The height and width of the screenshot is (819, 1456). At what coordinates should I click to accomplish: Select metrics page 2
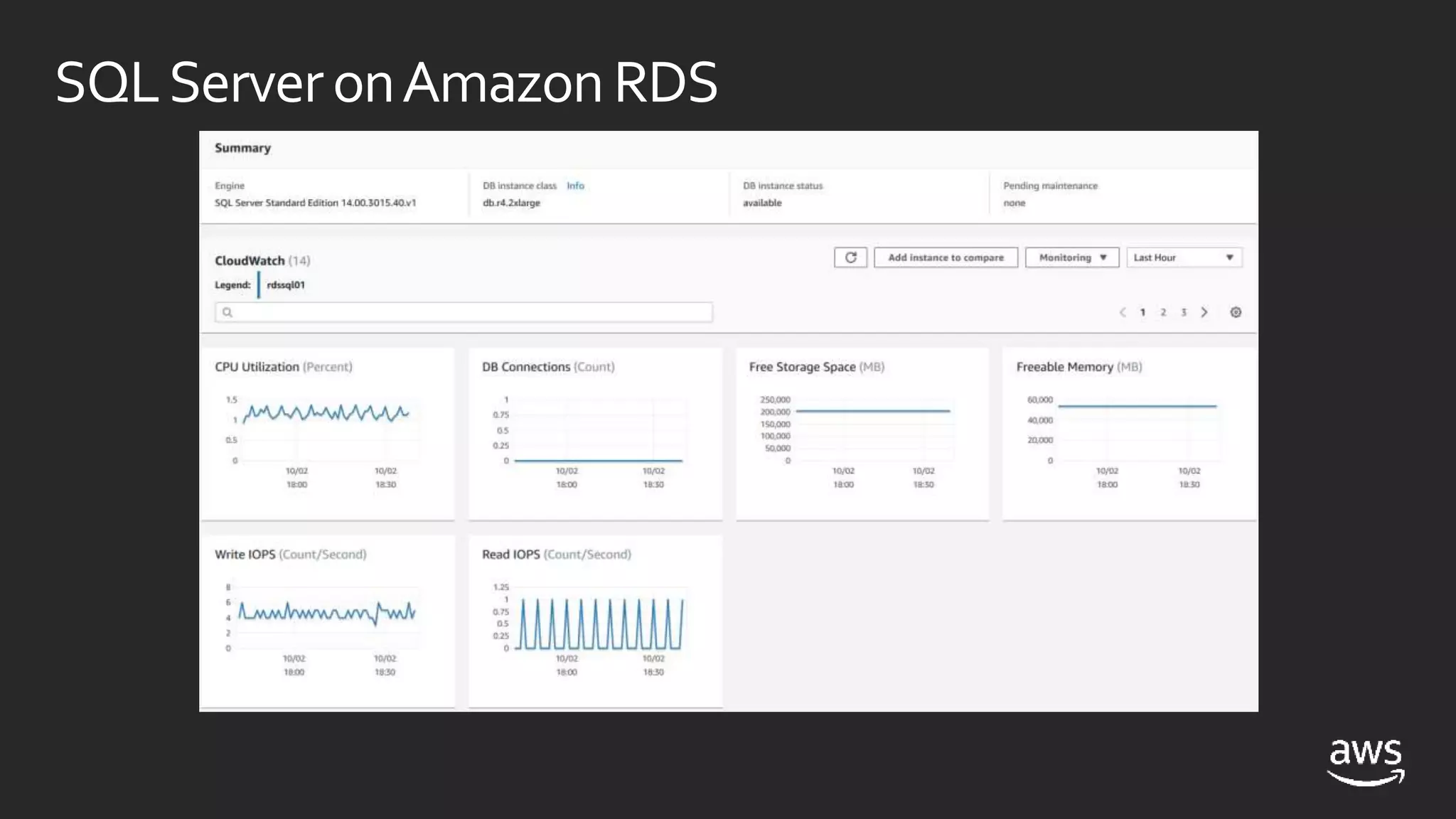[1163, 312]
